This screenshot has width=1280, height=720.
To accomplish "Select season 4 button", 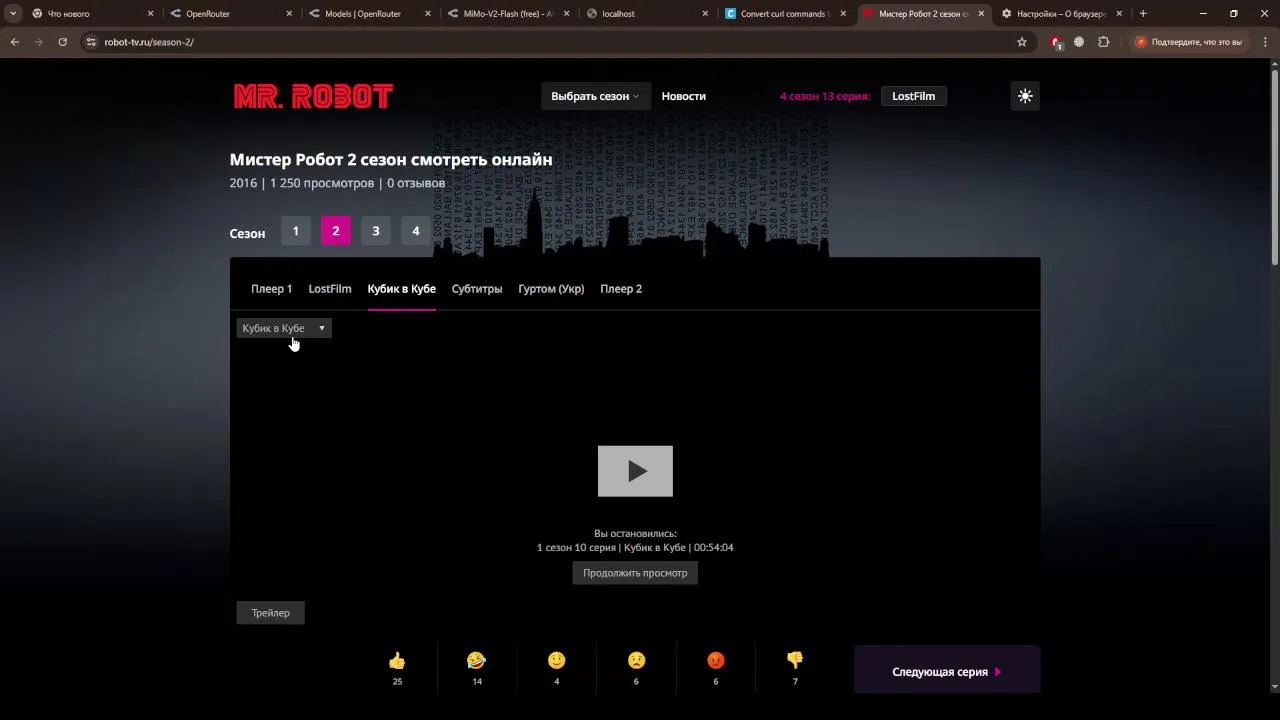I will point(416,231).
